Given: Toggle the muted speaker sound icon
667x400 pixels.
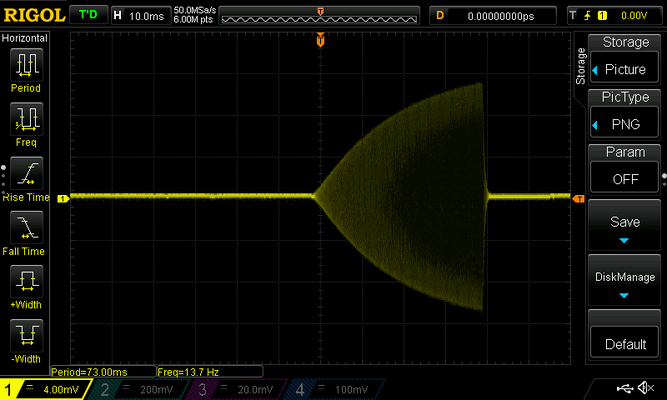Looking at the screenshot, I should coord(646,388).
